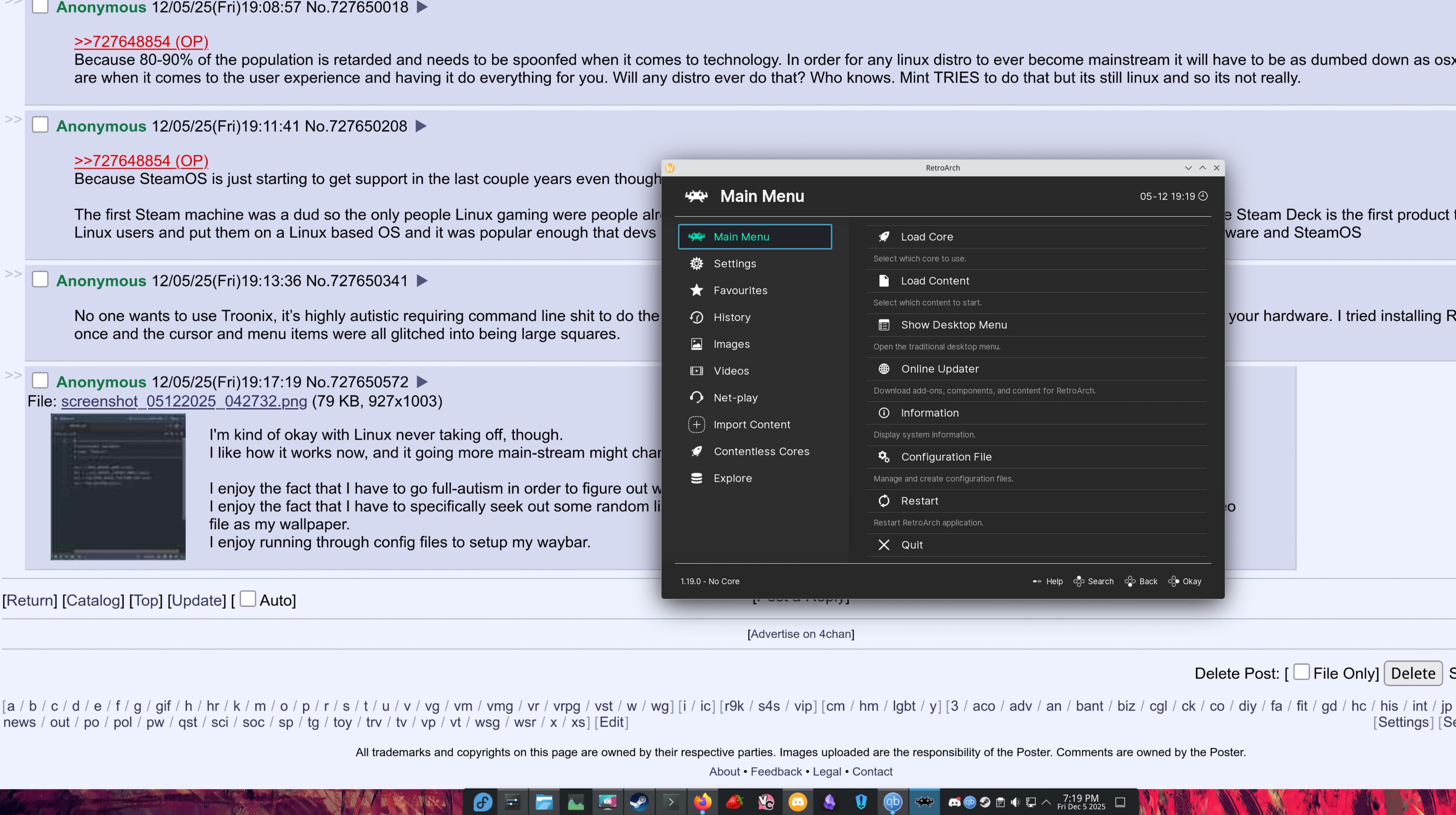Select Settings in RetroArch sidebar

click(x=734, y=264)
